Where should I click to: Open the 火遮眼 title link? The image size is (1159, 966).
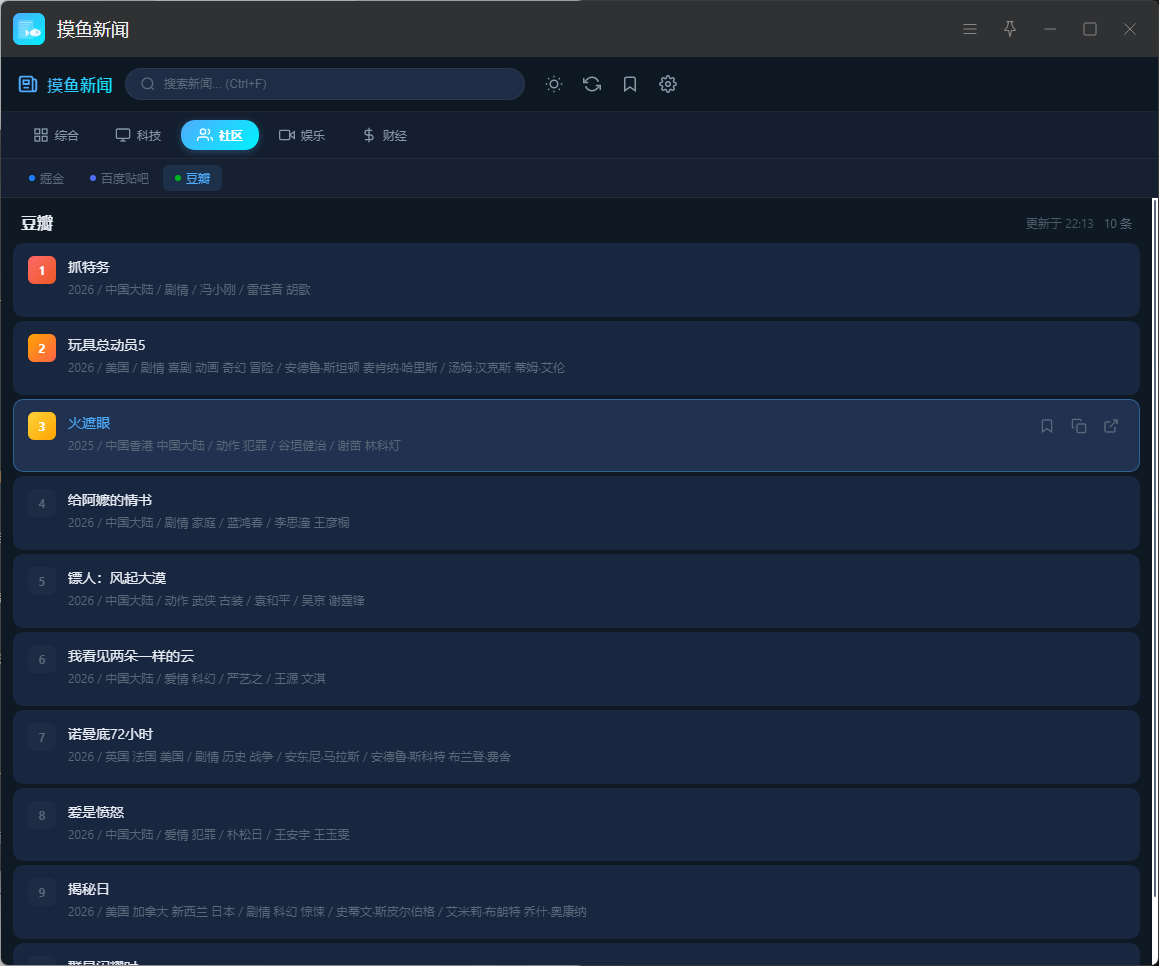coord(89,423)
